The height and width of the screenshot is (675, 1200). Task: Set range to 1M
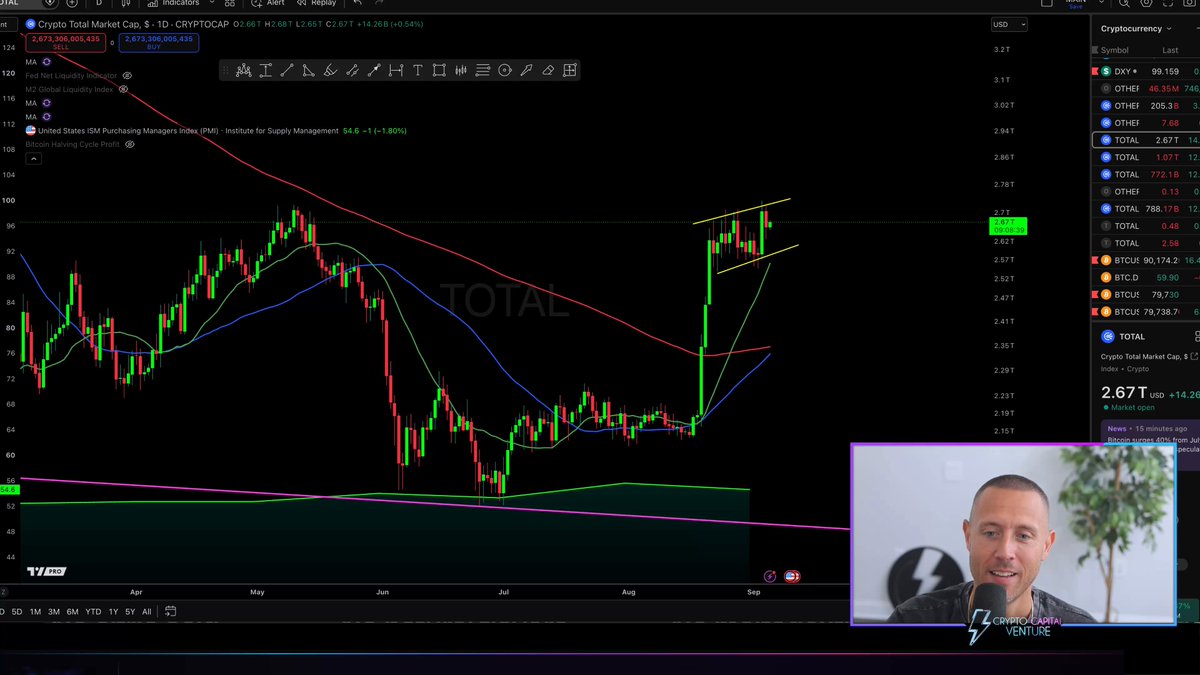coord(35,611)
